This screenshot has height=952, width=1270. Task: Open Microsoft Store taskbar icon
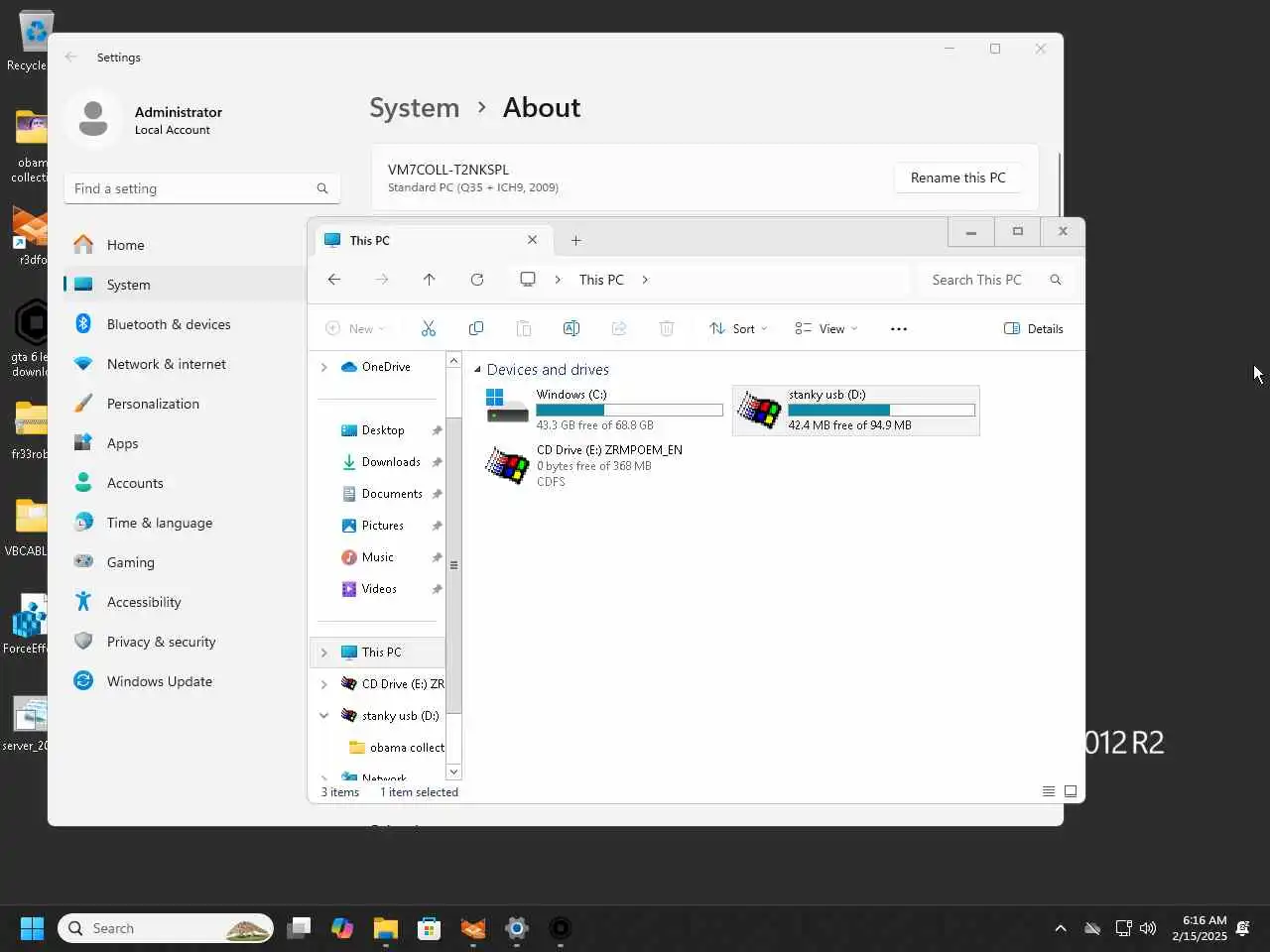430,928
